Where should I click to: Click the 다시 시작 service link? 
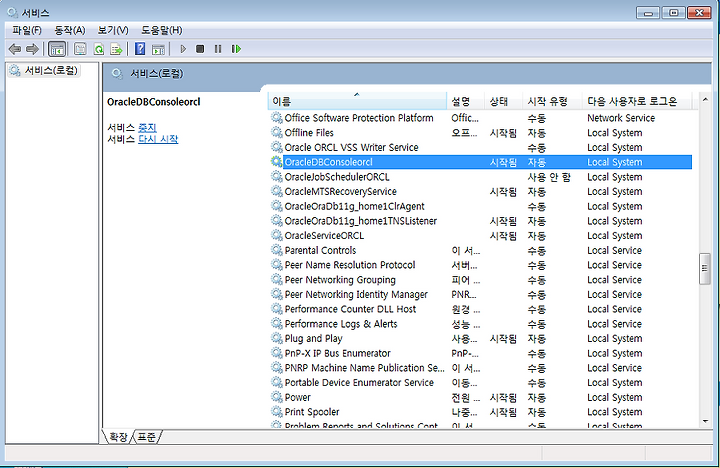158,139
